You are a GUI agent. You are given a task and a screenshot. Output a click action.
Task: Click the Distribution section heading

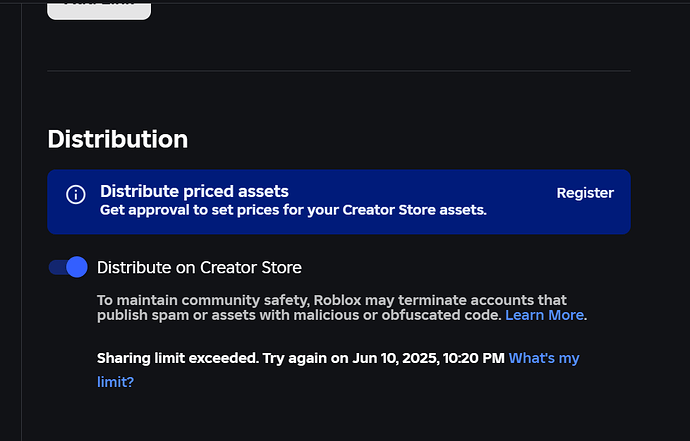click(x=117, y=139)
